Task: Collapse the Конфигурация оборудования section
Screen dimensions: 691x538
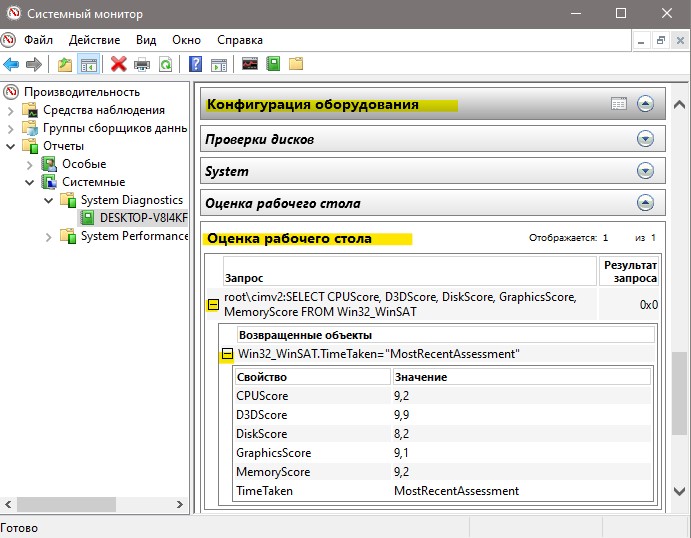Action: (x=645, y=104)
